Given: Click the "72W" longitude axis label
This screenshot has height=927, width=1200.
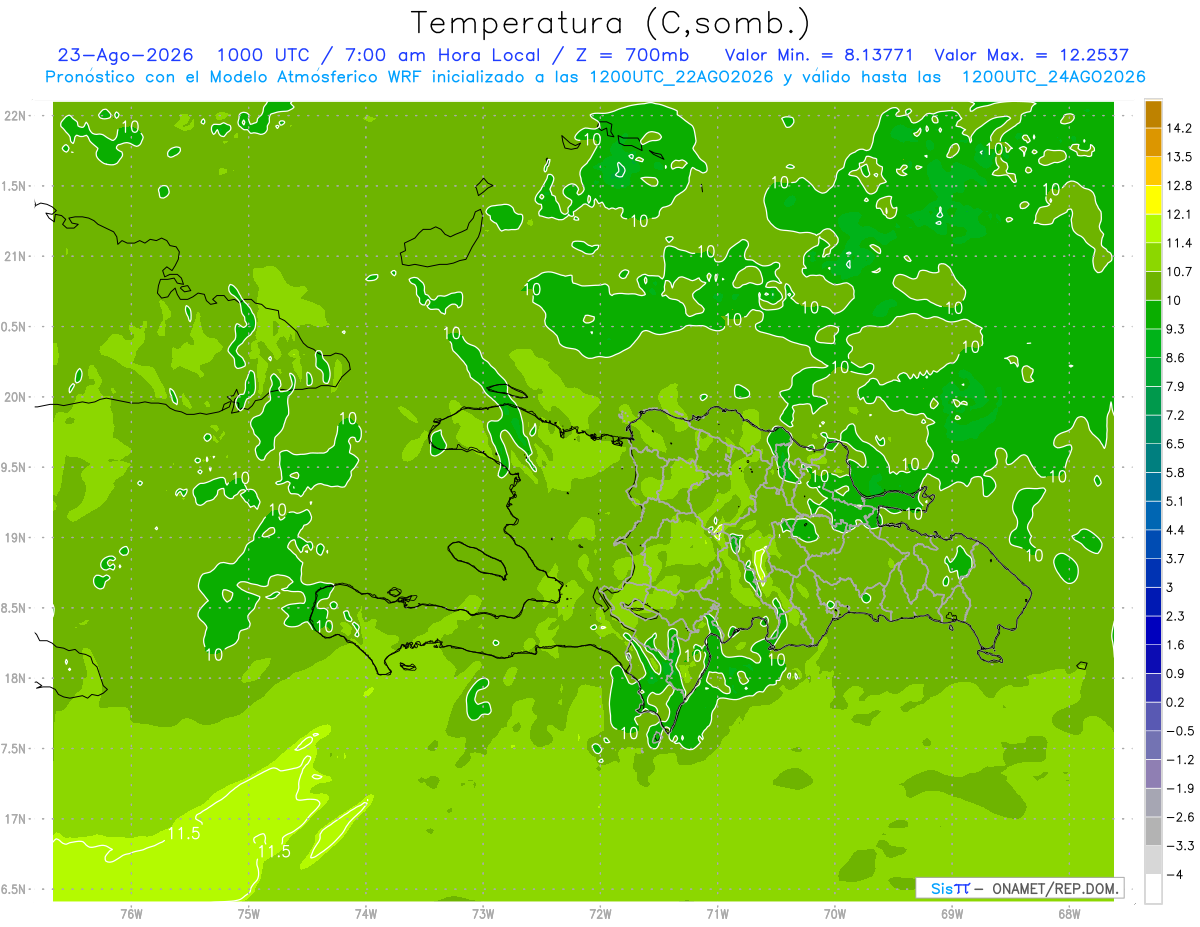Looking at the screenshot, I should [600, 913].
